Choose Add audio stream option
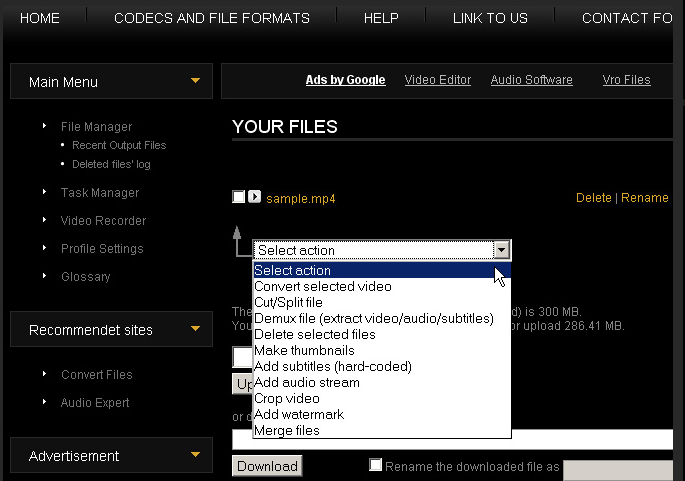This screenshot has height=481, width=685. (x=382, y=383)
